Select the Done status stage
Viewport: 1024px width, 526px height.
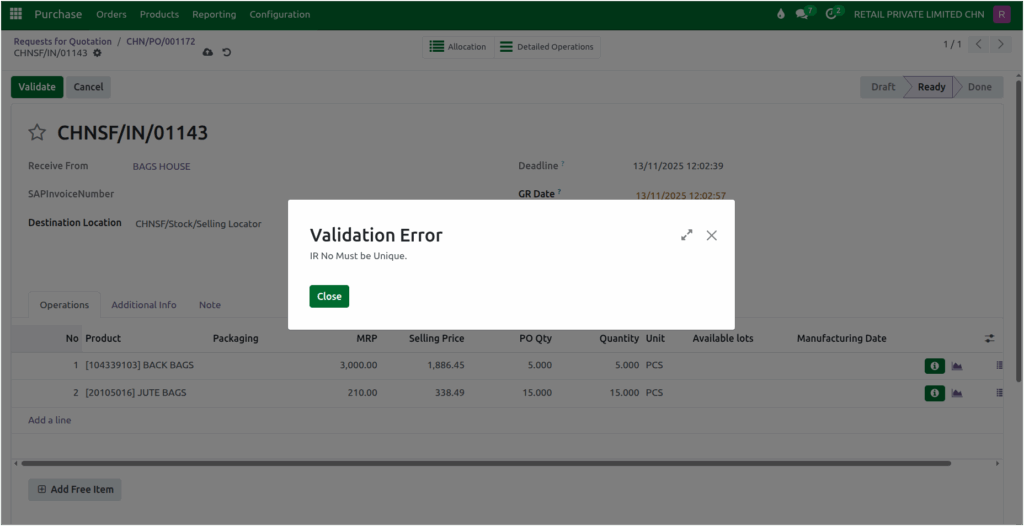click(x=980, y=87)
